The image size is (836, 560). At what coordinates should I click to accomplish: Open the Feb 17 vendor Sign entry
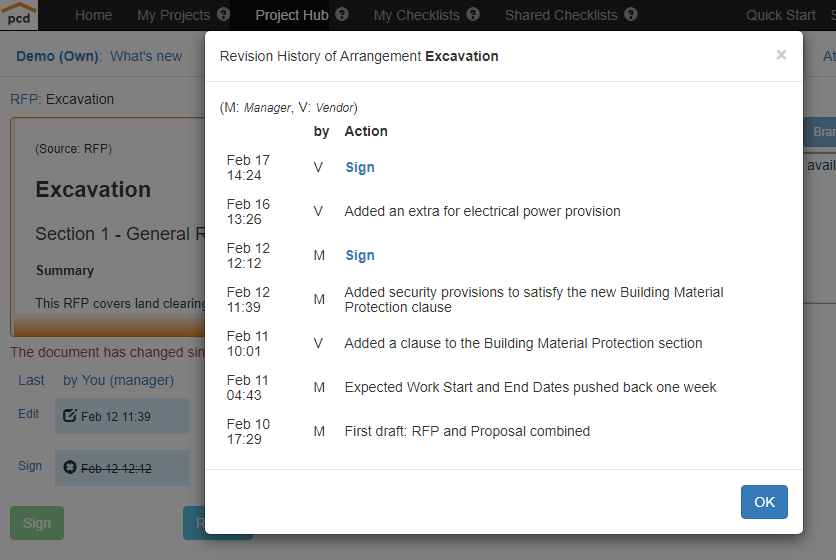pyautogui.click(x=360, y=167)
